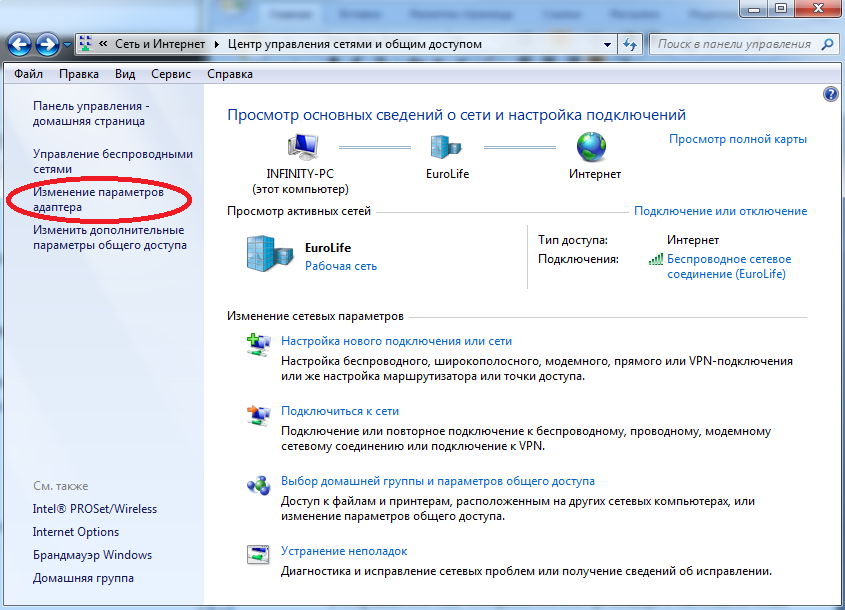Viewport: 845px width, 610px height.
Task: Expand the address bar history dropdown
Action: [x=608, y=45]
